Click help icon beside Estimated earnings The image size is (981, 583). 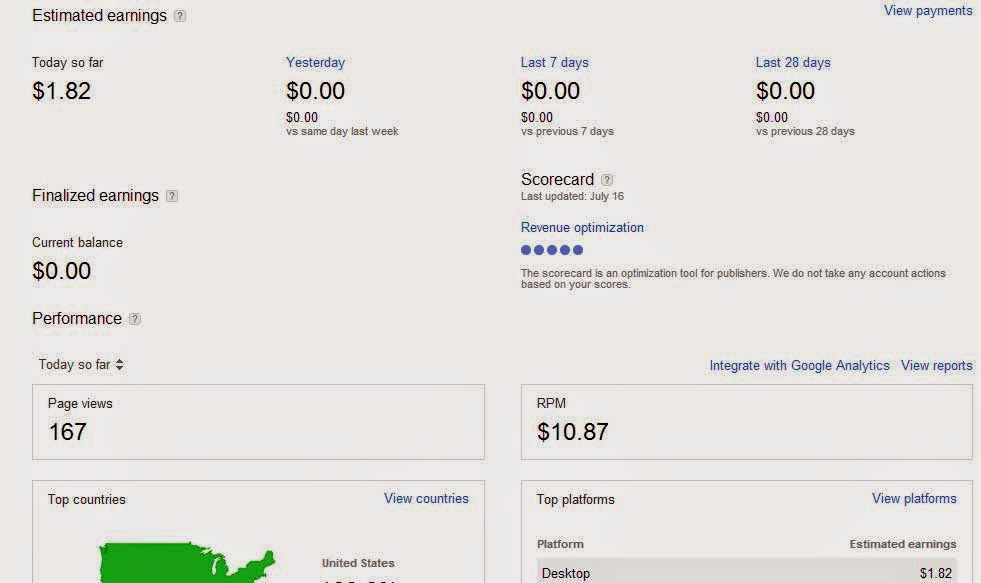180,16
